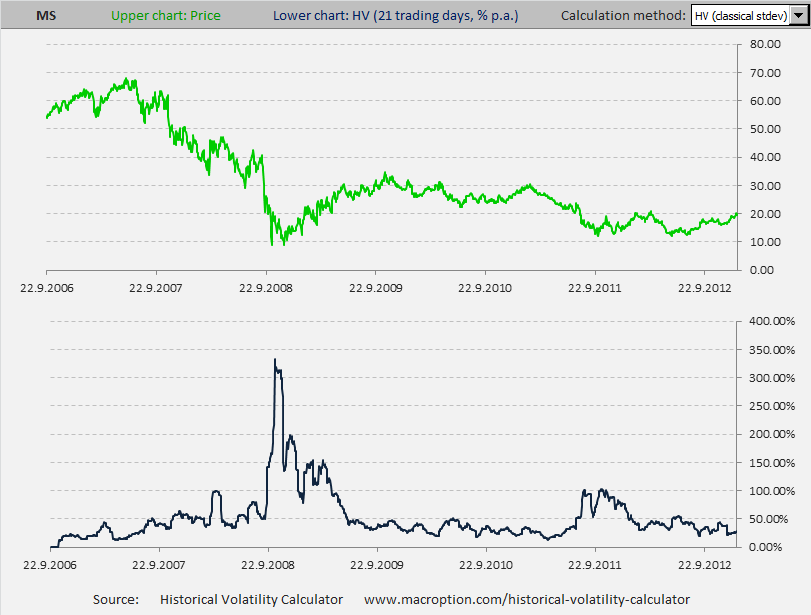Click 22.9.2010 date on price chart

pos(485,288)
